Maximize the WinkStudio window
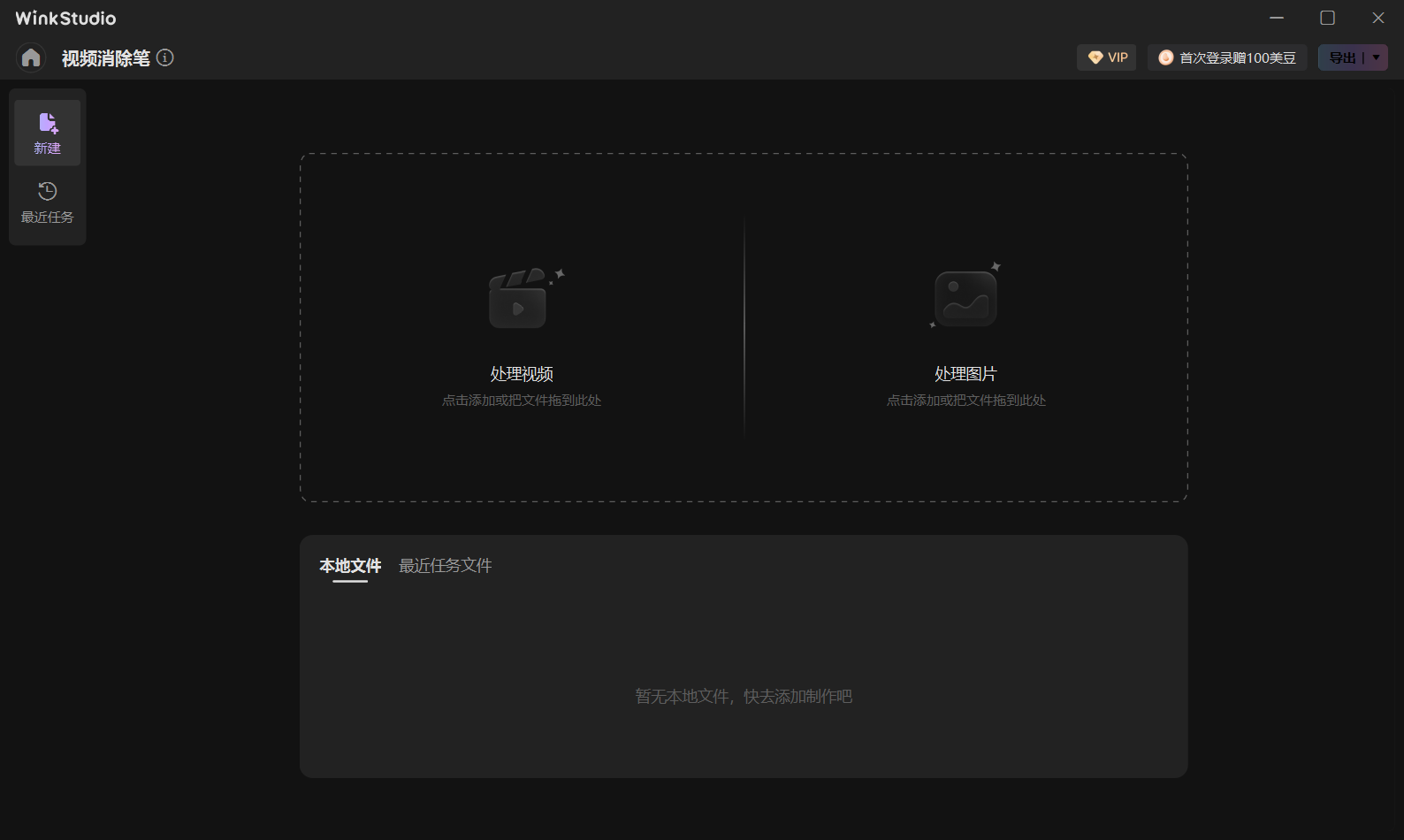Viewport: 1404px width, 840px height. (x=1328, y=18)
